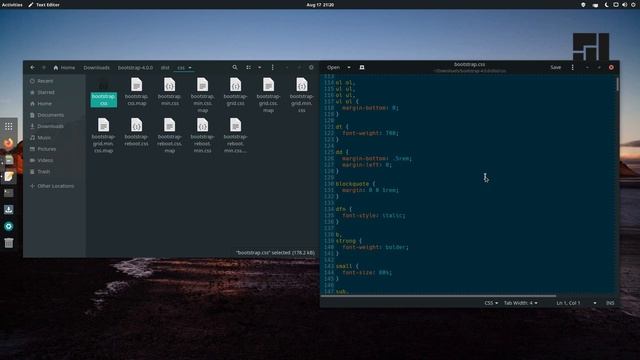Open view options dropdown in Files
This screenshot has height=360, width=640.
coord(260,67)
